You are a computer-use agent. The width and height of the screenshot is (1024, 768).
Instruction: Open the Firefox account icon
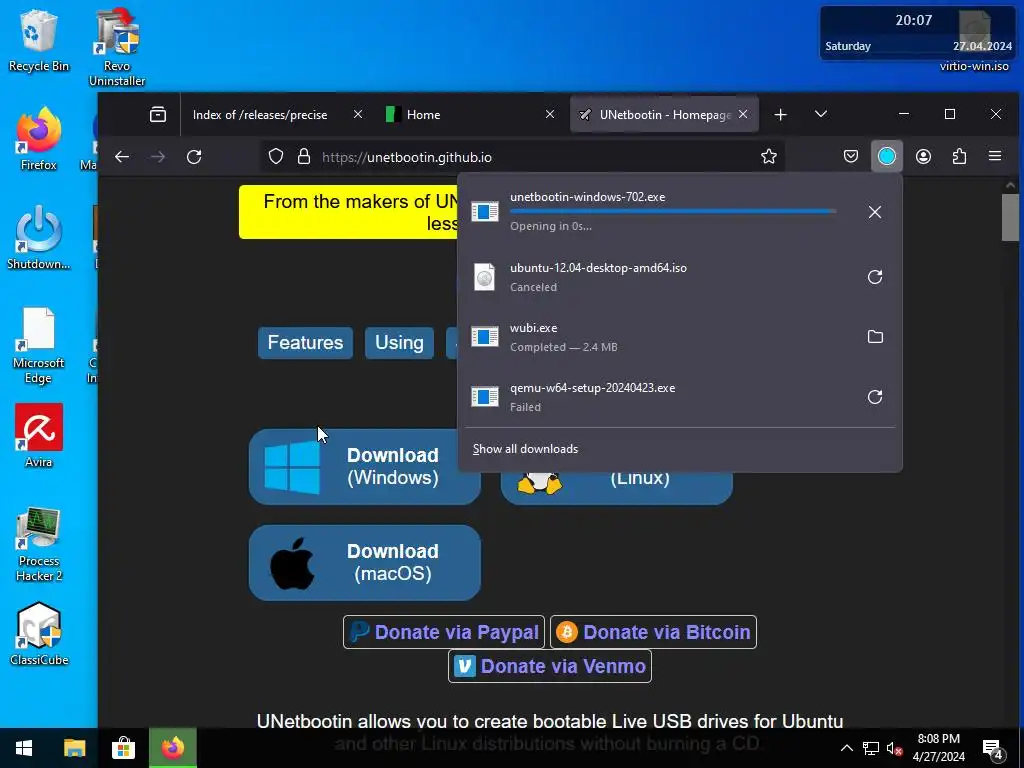tap(923, 157)
